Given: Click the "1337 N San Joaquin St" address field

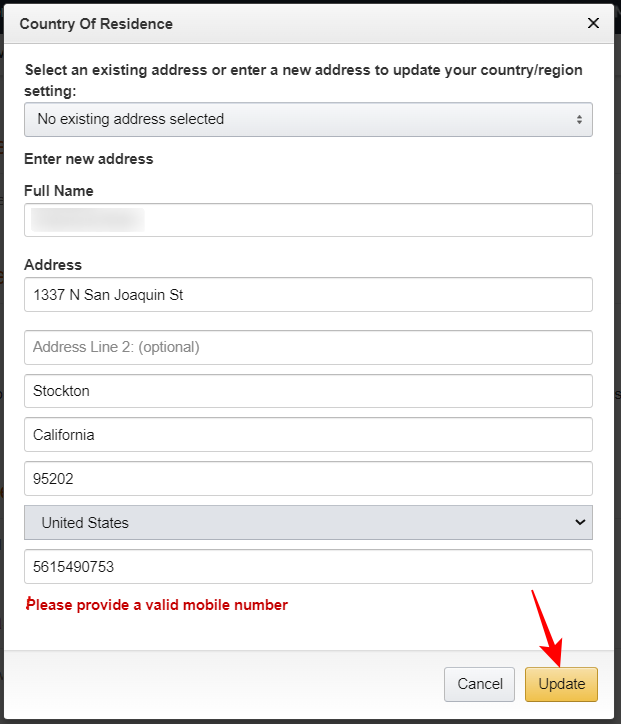Looking at the screenshot, I should click(308, 295).
